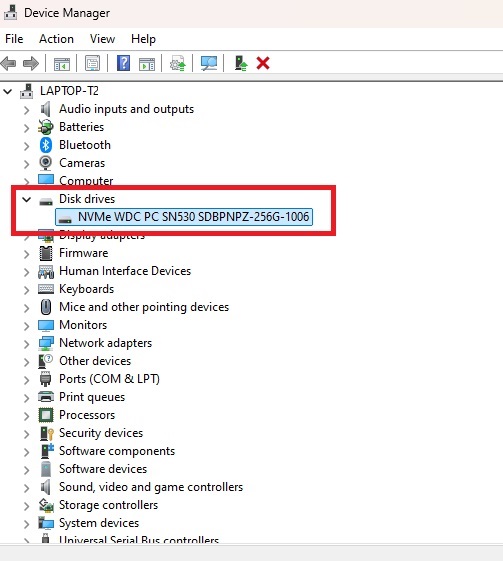Open the Action menu
The image size is (503, 561).
pos(56,39)
